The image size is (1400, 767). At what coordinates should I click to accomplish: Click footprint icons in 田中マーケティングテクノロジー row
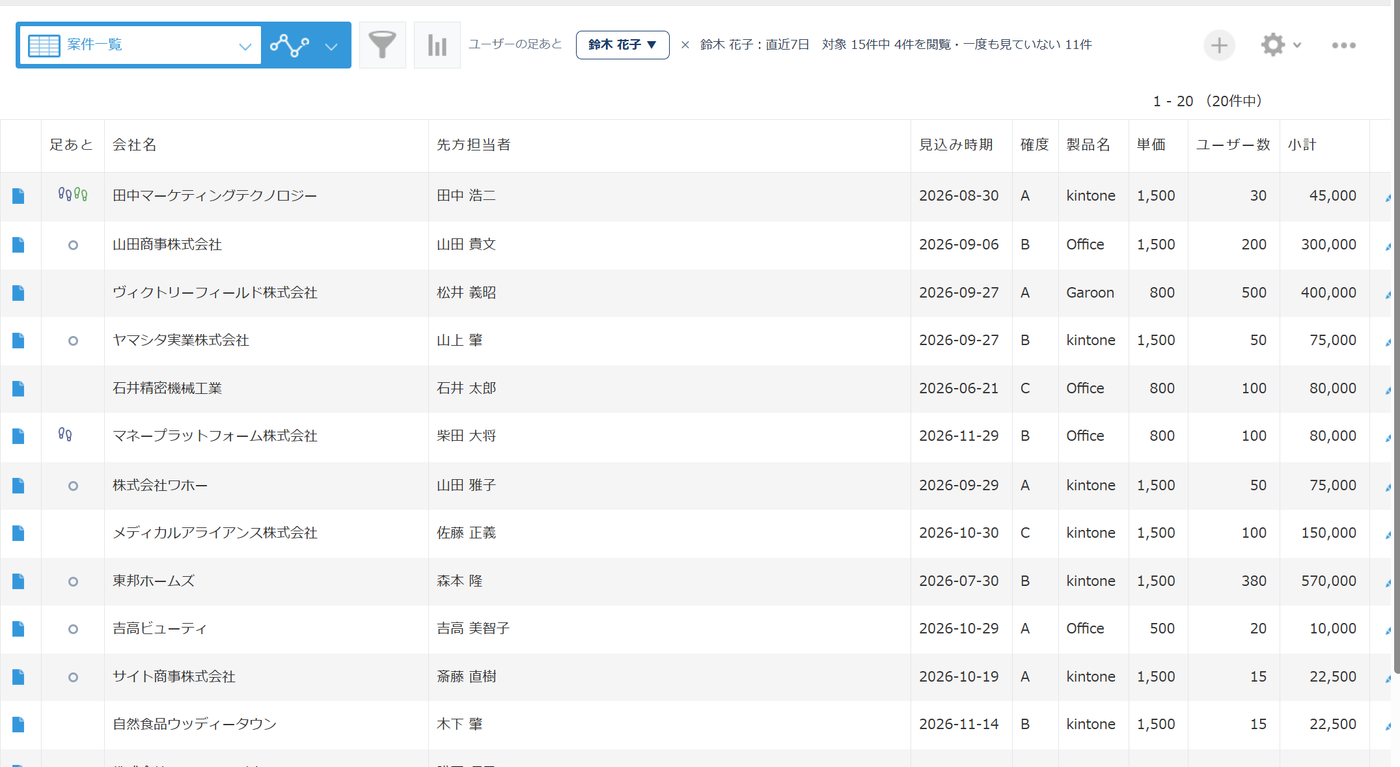click(73, 194)
